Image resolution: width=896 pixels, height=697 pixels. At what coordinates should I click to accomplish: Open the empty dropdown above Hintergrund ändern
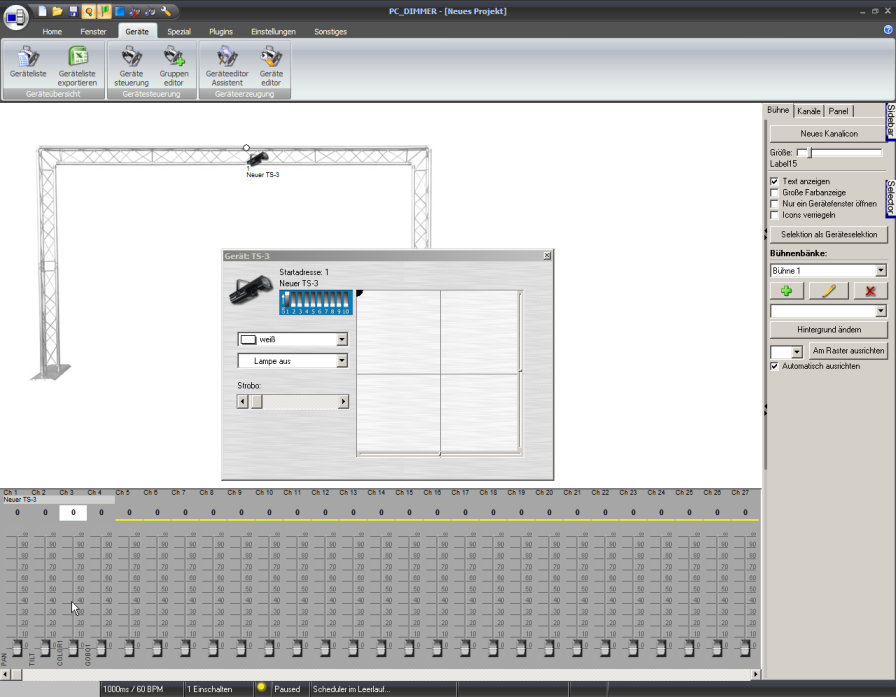tap(881, 311)
